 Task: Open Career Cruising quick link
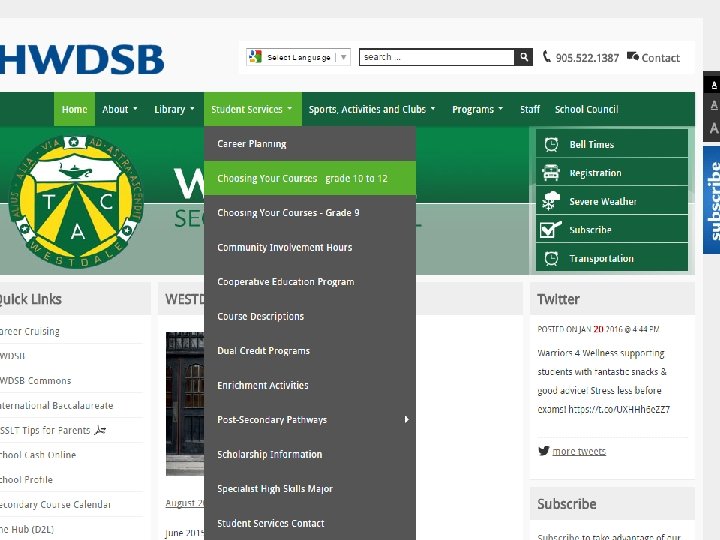[x=29, y=332]
